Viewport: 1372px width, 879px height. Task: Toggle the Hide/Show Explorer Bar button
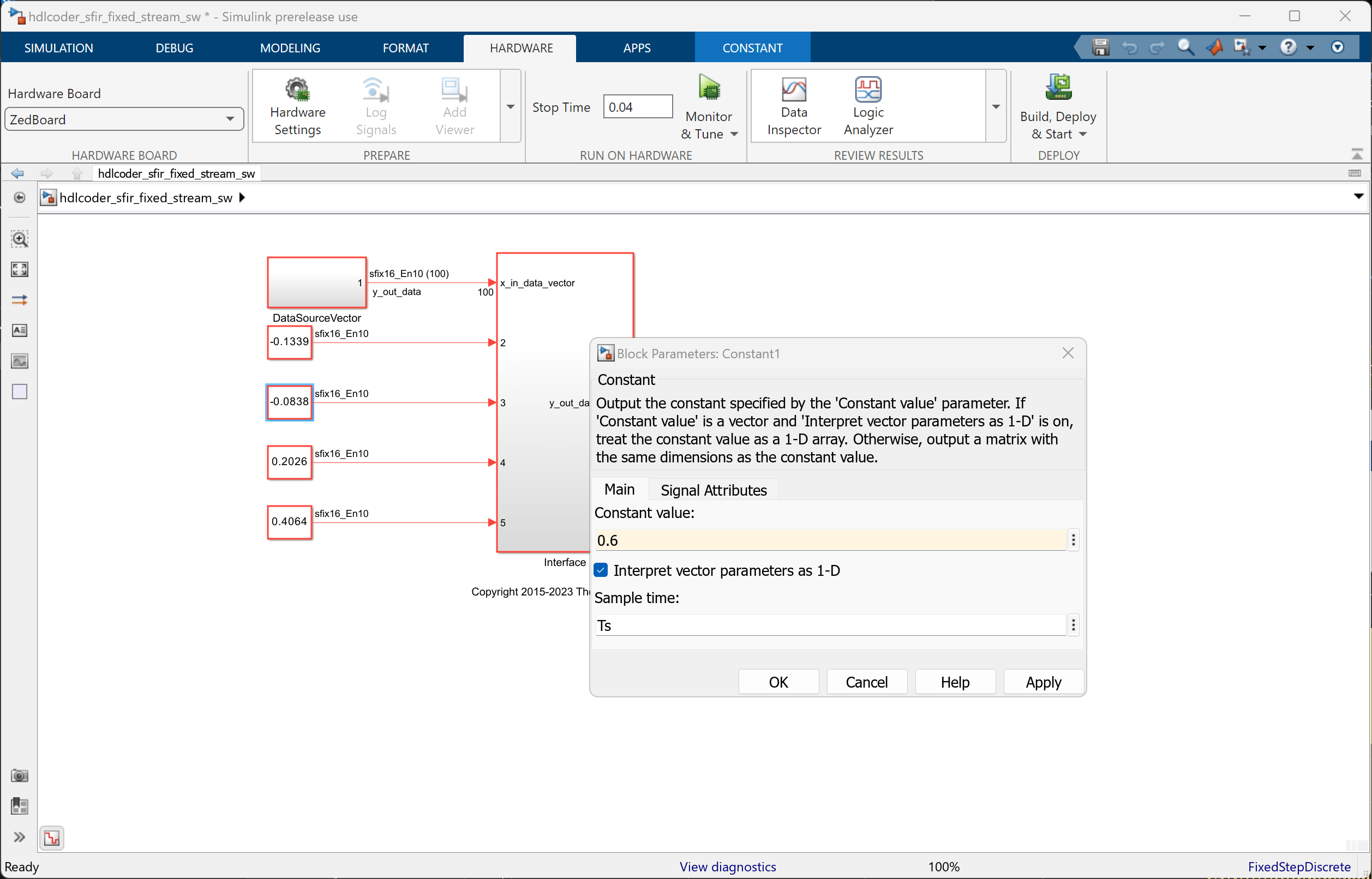coord(20,197)
